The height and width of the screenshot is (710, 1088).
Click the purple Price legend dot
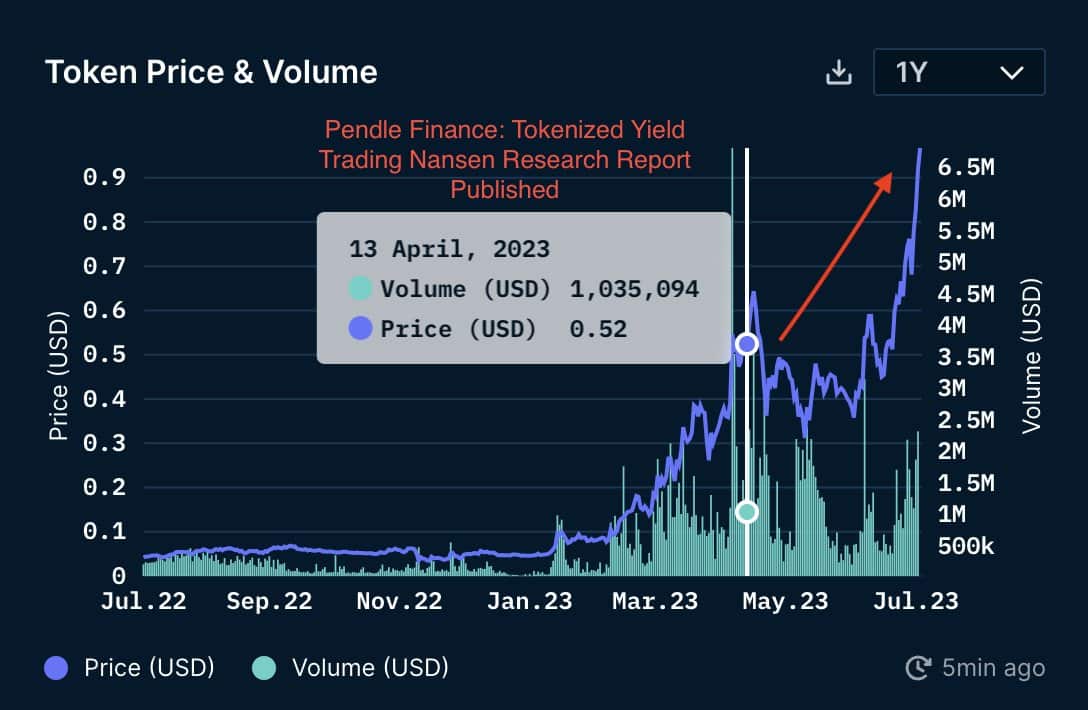[x=56, y=668]
